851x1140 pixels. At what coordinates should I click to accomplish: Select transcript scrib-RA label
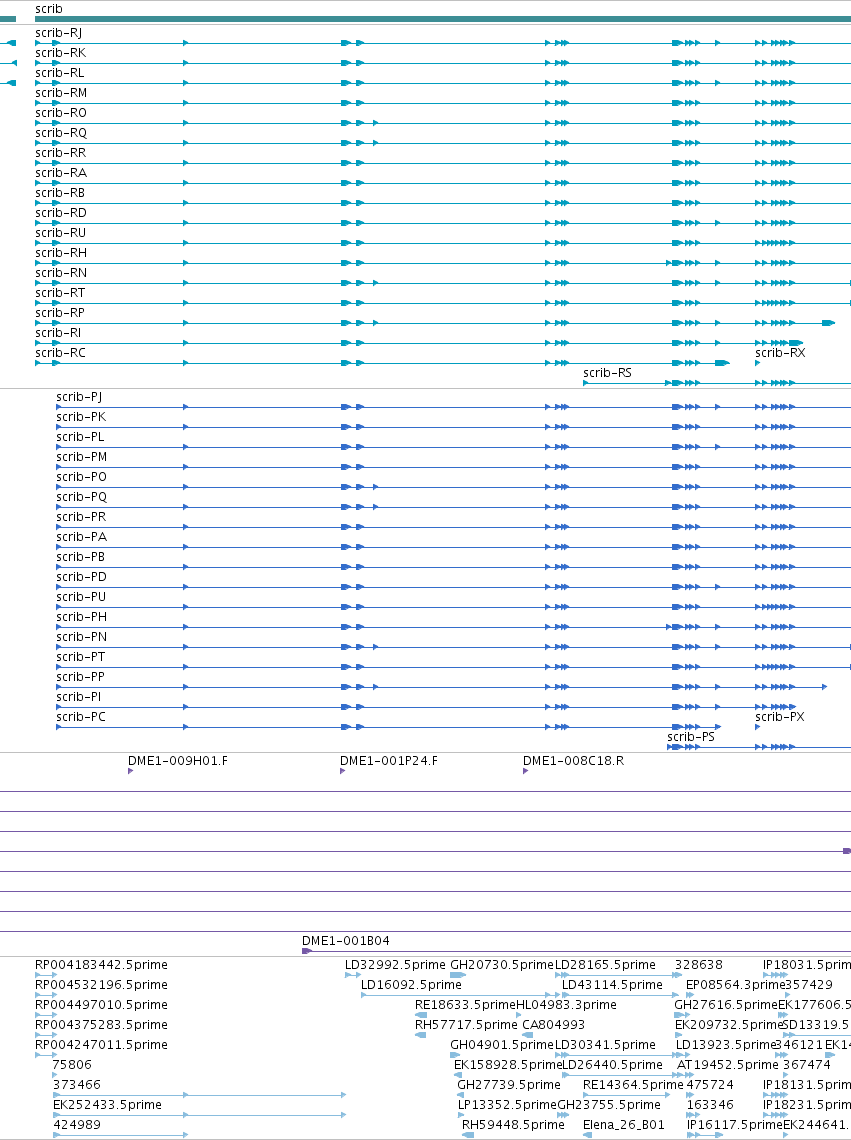point(61,172)
